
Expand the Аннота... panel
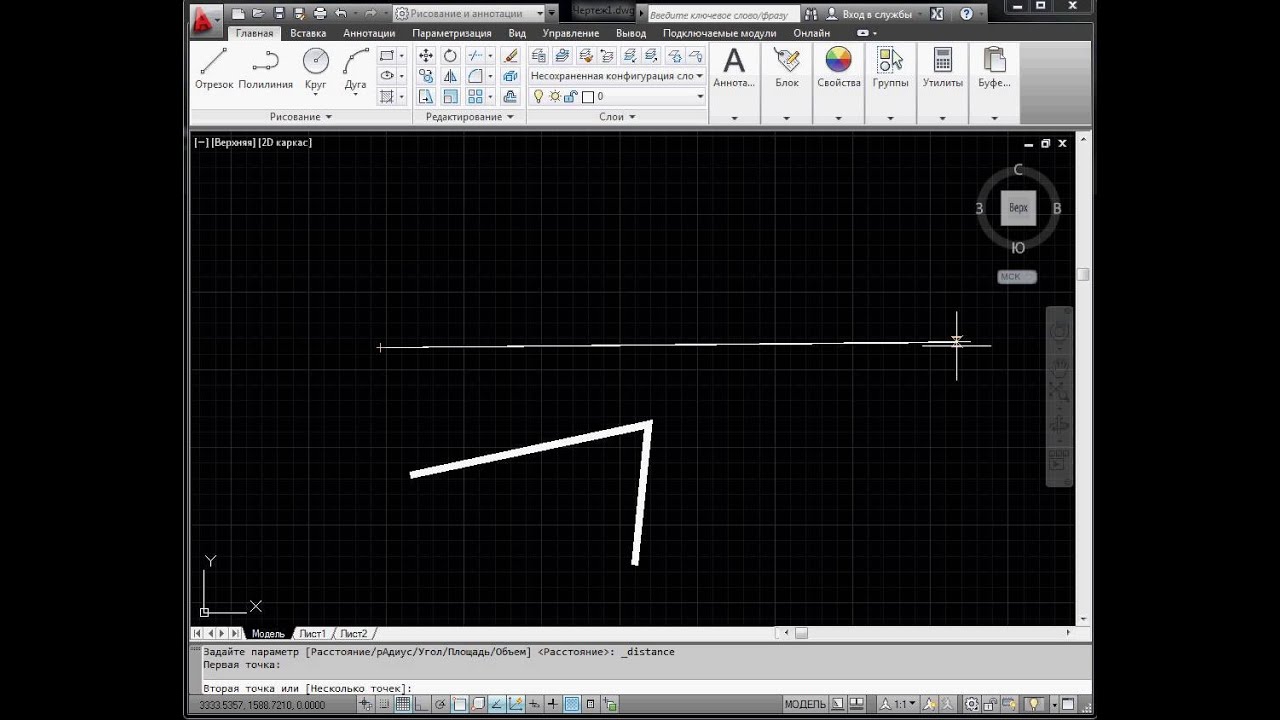pos(734,118)
